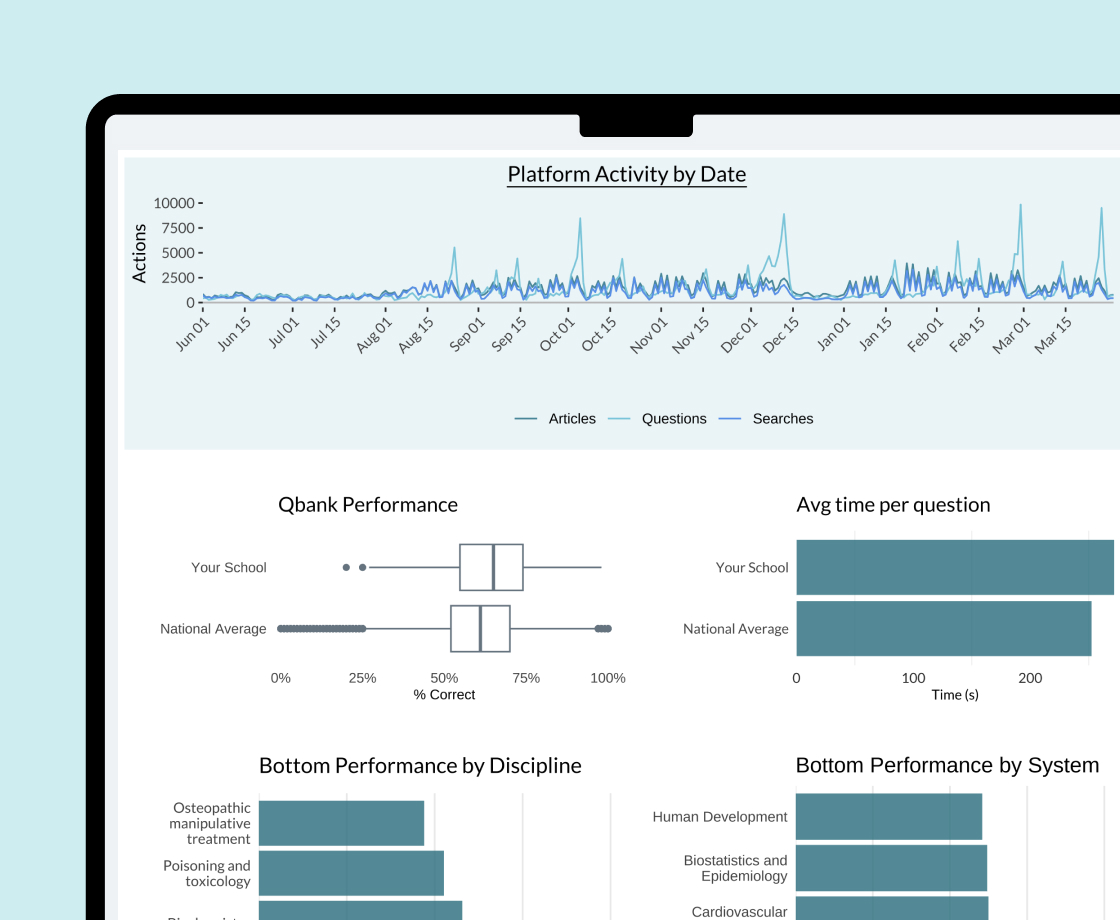Click the Bottom Performance by Discipline title
The height and width of the screenshot is (920, 1120).
[420, 766]
